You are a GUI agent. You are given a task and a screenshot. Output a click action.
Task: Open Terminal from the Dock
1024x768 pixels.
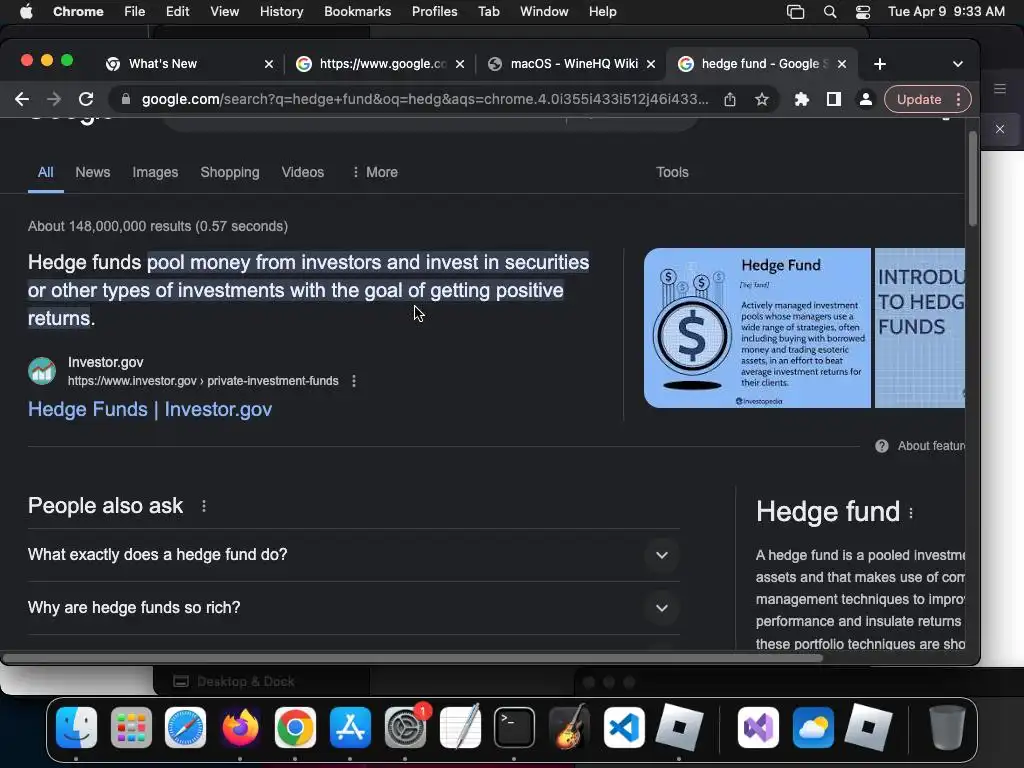(514, 727)
